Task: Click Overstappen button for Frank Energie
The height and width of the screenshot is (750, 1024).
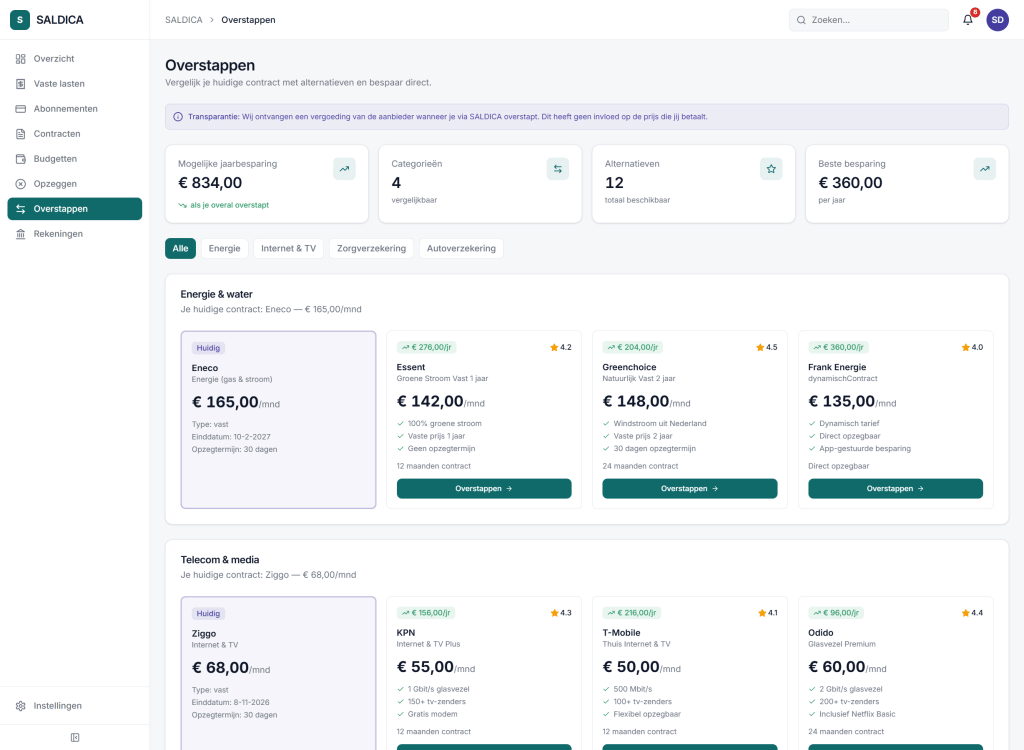Action: [x=895, y=489]
